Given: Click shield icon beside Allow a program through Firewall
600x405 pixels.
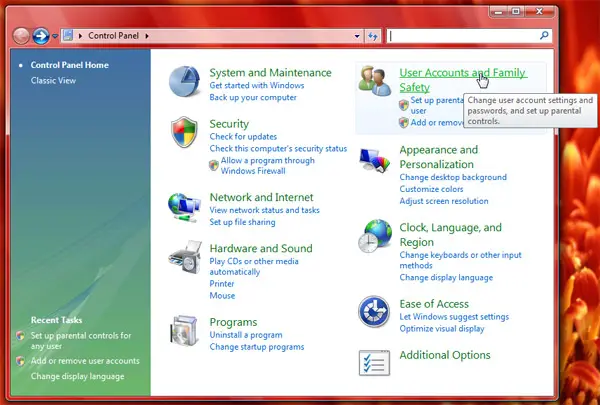Looking at the screenshot, I should click(x=214, y=165).
